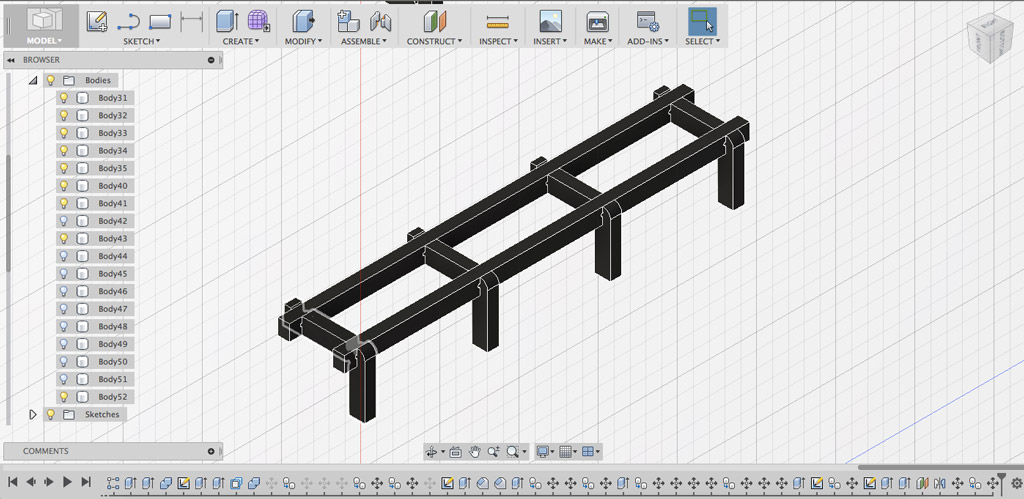The width and height of the screenshot is (1024, 499).
Task: Collapse the Browser panel with double arrows
Action: [10, 60]
